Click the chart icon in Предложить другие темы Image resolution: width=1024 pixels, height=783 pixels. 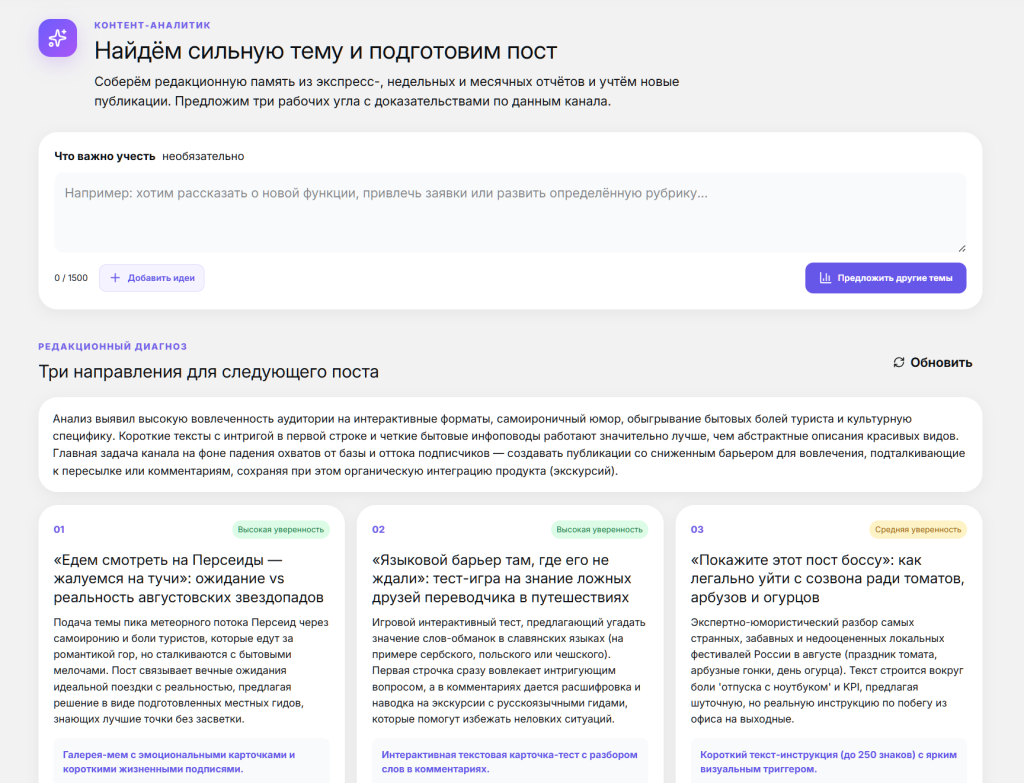[x=825, y=278]
